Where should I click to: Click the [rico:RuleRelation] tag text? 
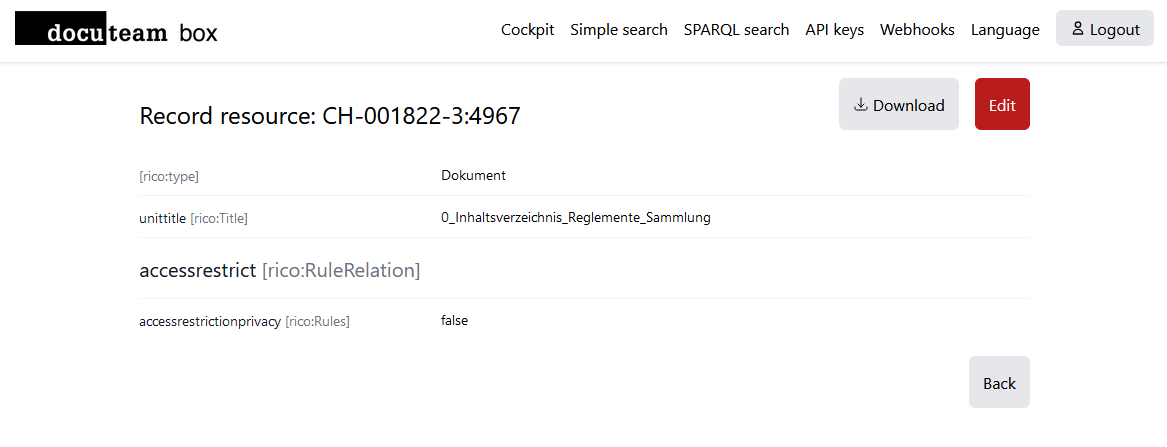(x=340, y=271)
